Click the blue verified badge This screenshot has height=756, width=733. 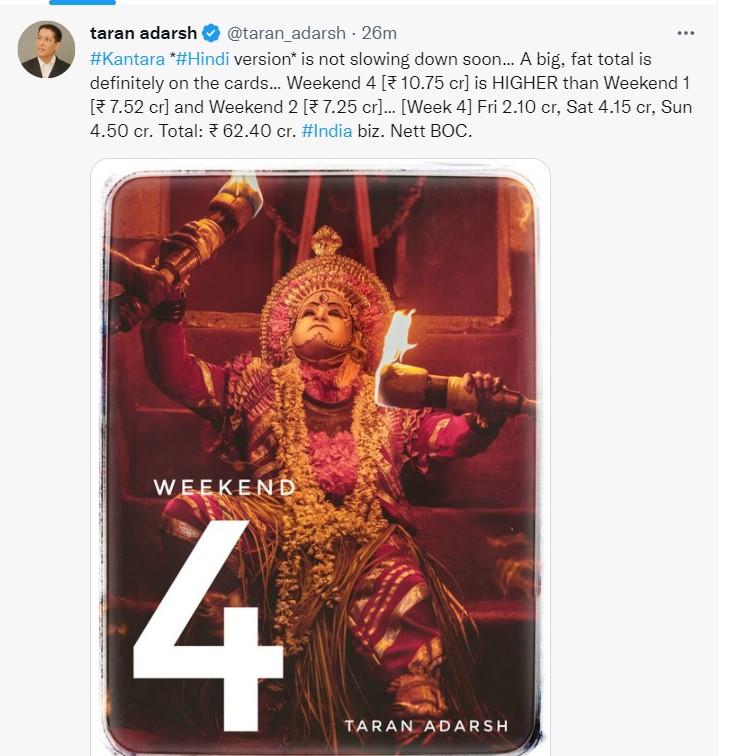212,33
